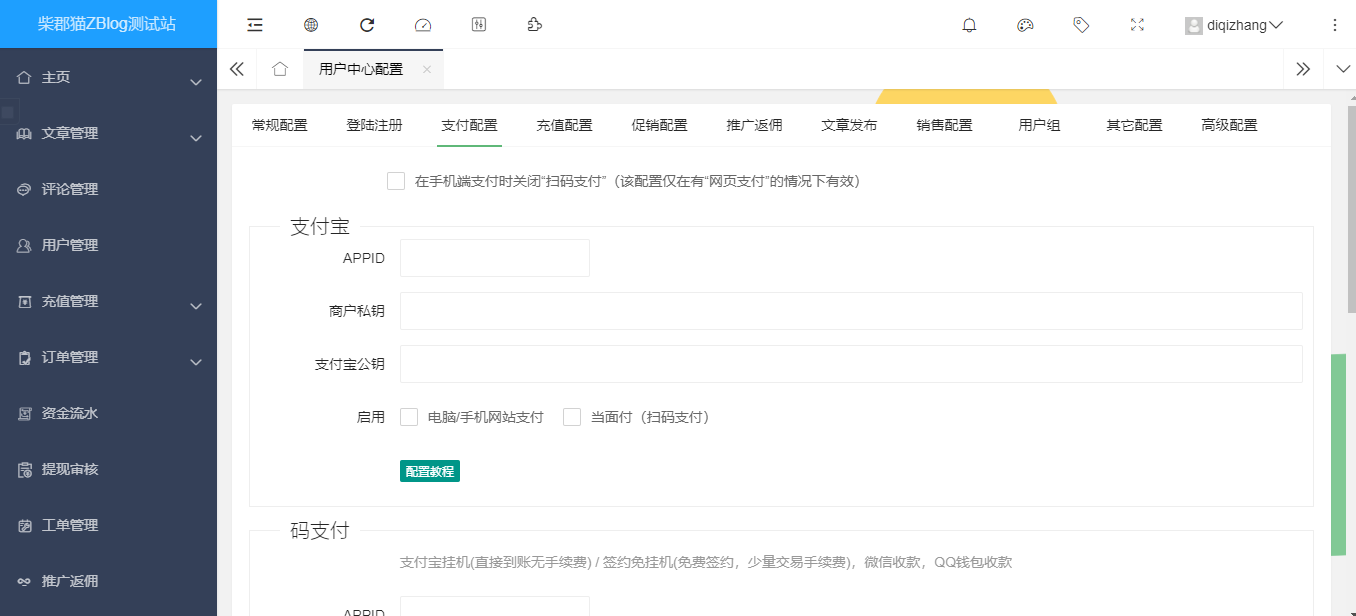Enable 电脑/手机网站支付 checkbox
1356x616 pixels.
coord(409,417)
